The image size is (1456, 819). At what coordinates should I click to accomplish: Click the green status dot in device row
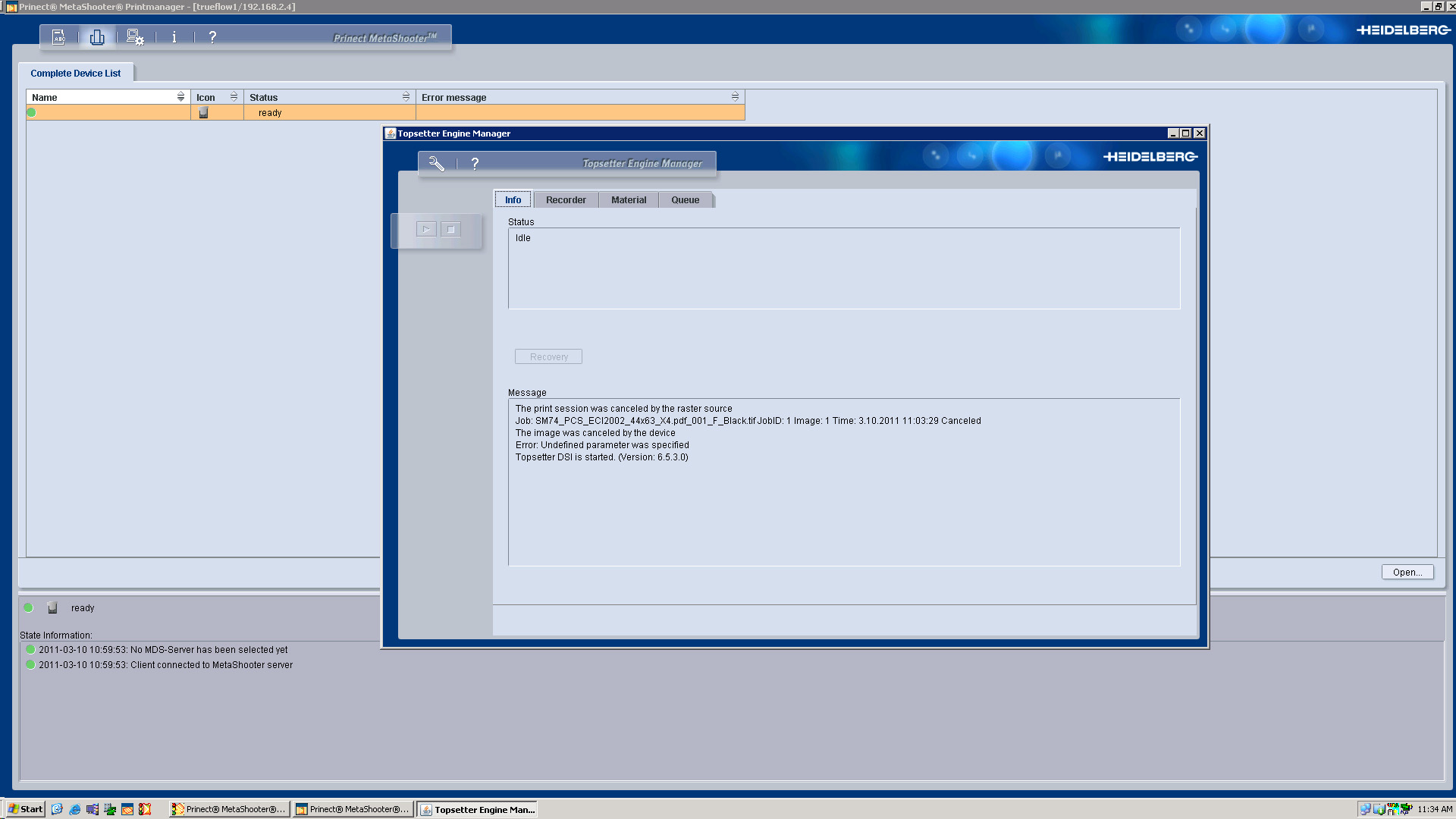pyautogui.click(x=32, y=112)
